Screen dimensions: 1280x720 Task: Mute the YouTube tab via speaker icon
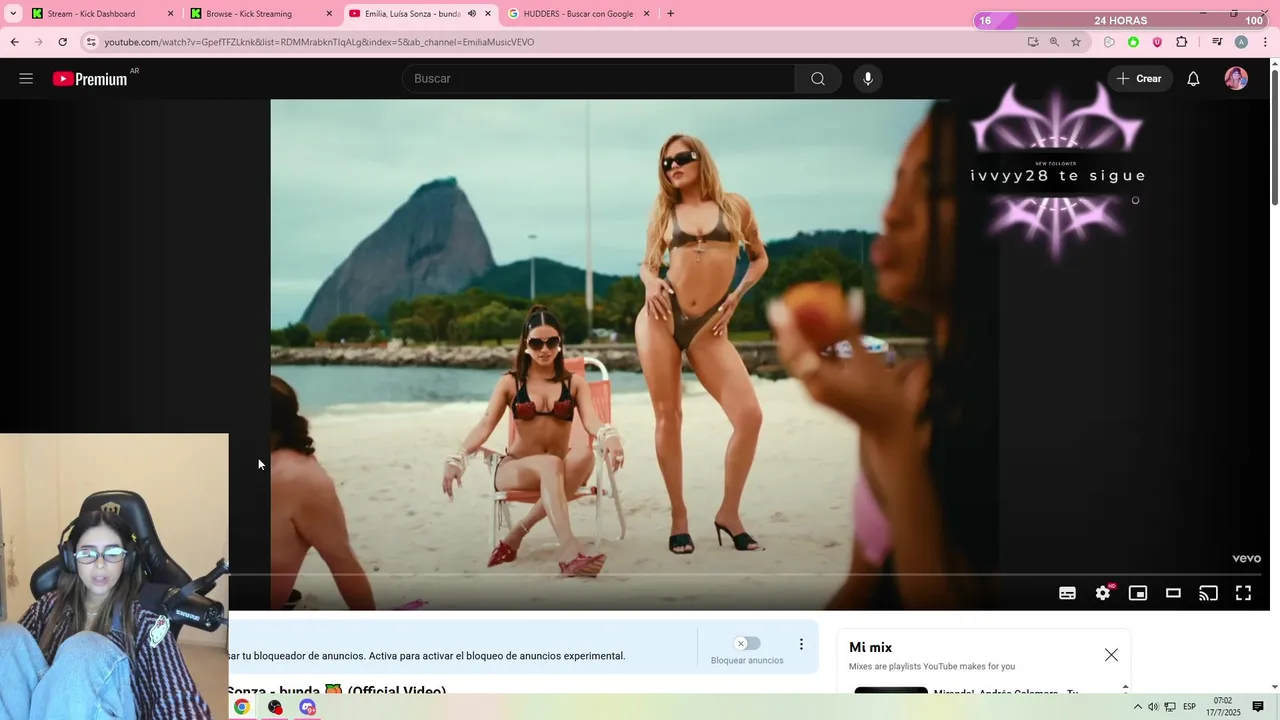[x=472, y=14]
